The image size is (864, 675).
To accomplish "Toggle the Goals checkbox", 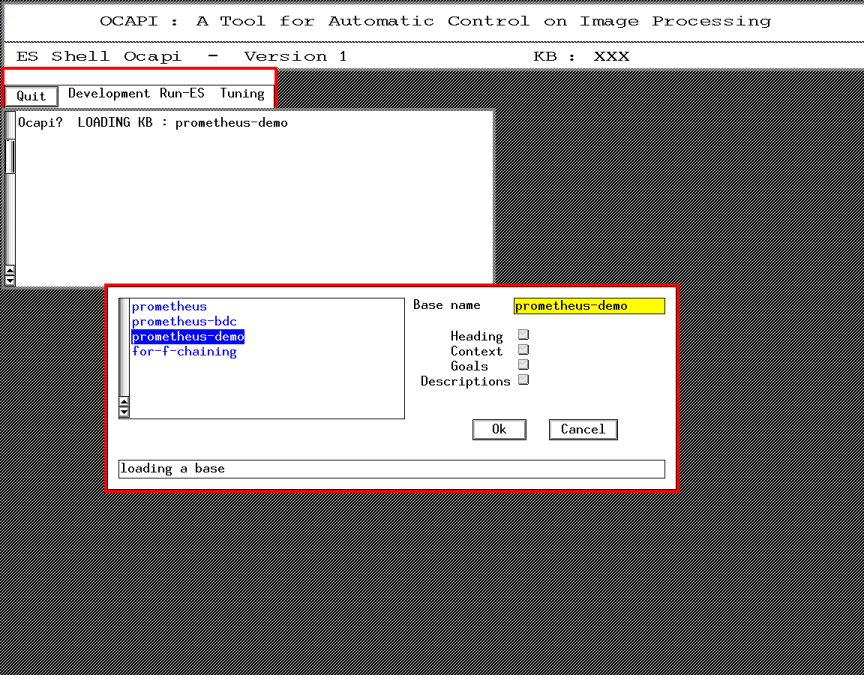I will click(x=523, y=364).
